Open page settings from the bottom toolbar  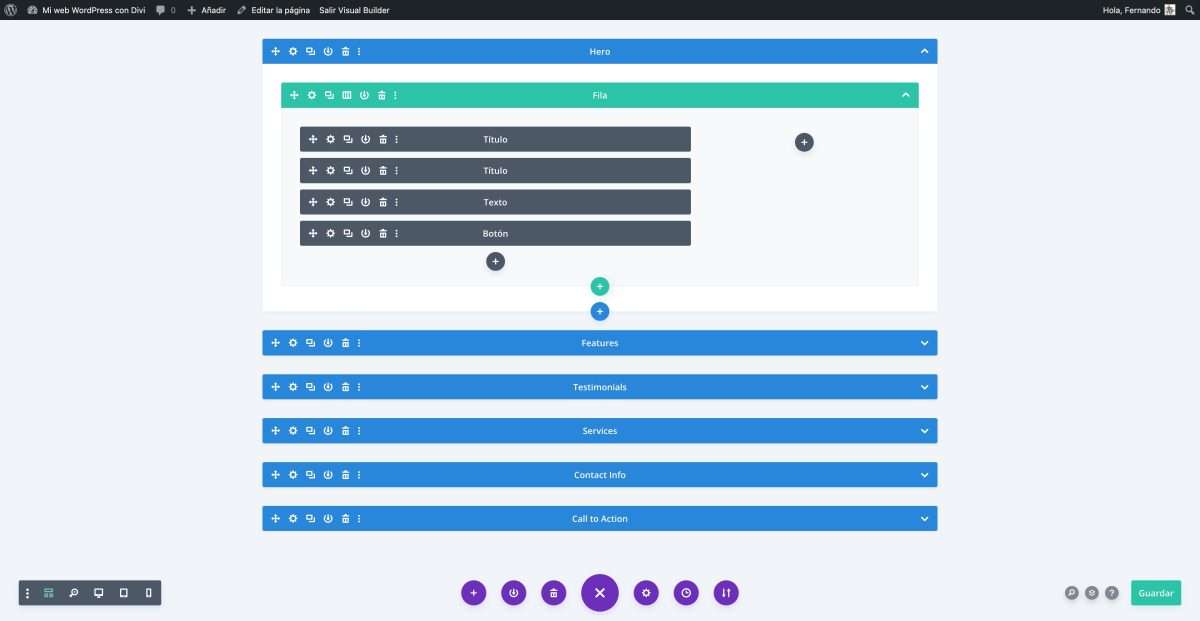click(x=646, y=592)
